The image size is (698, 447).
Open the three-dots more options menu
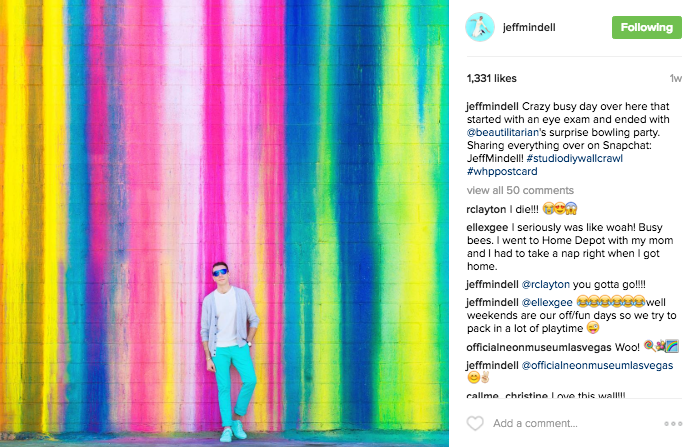(673, 423)
